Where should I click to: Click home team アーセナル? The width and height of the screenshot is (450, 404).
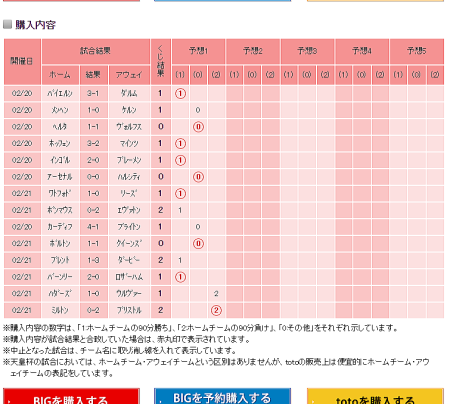point(60,177)
